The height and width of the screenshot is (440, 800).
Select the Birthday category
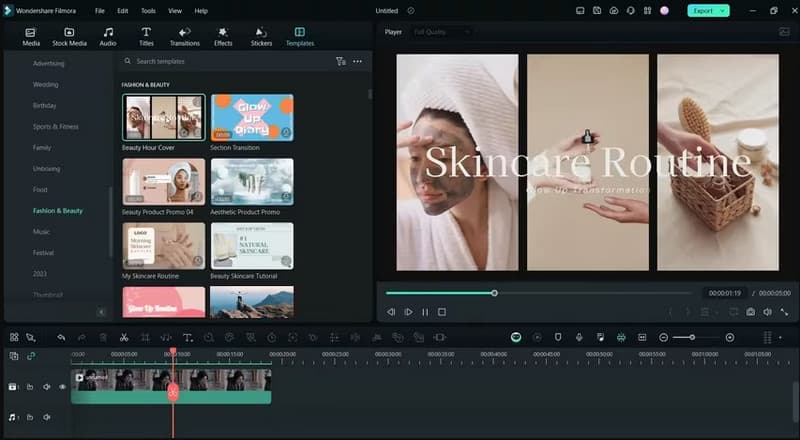pyautogui.click(x=44, y=106)
